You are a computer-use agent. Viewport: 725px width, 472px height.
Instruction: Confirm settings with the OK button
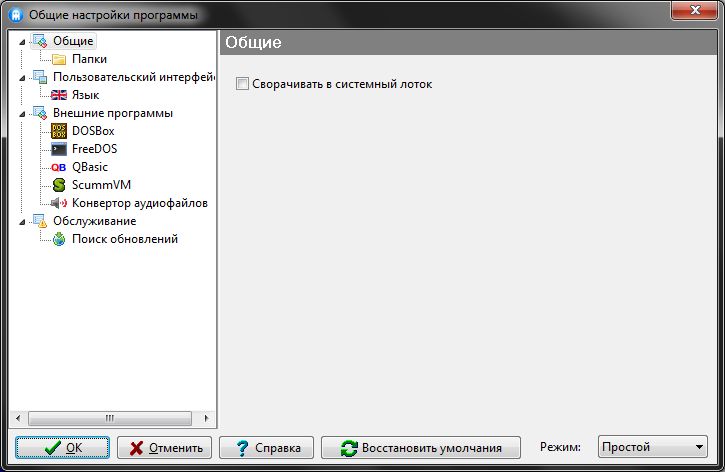click(62, 447)
